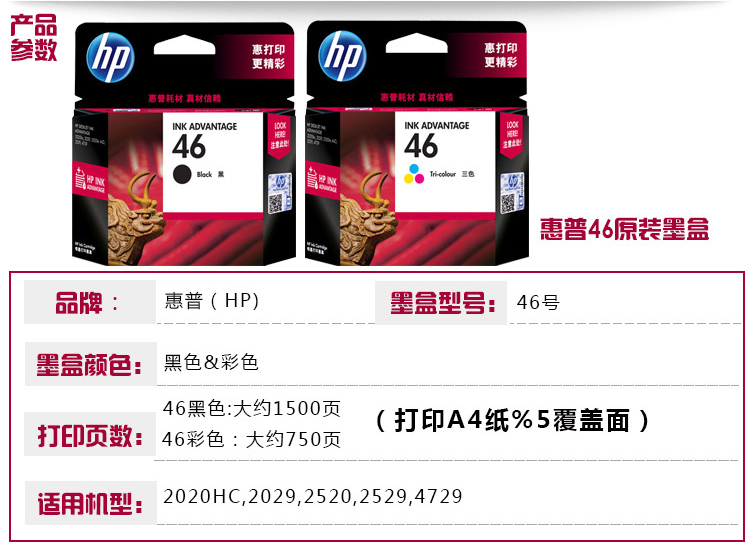Click the compatible models list 2020HC,2029

point(313,496)
